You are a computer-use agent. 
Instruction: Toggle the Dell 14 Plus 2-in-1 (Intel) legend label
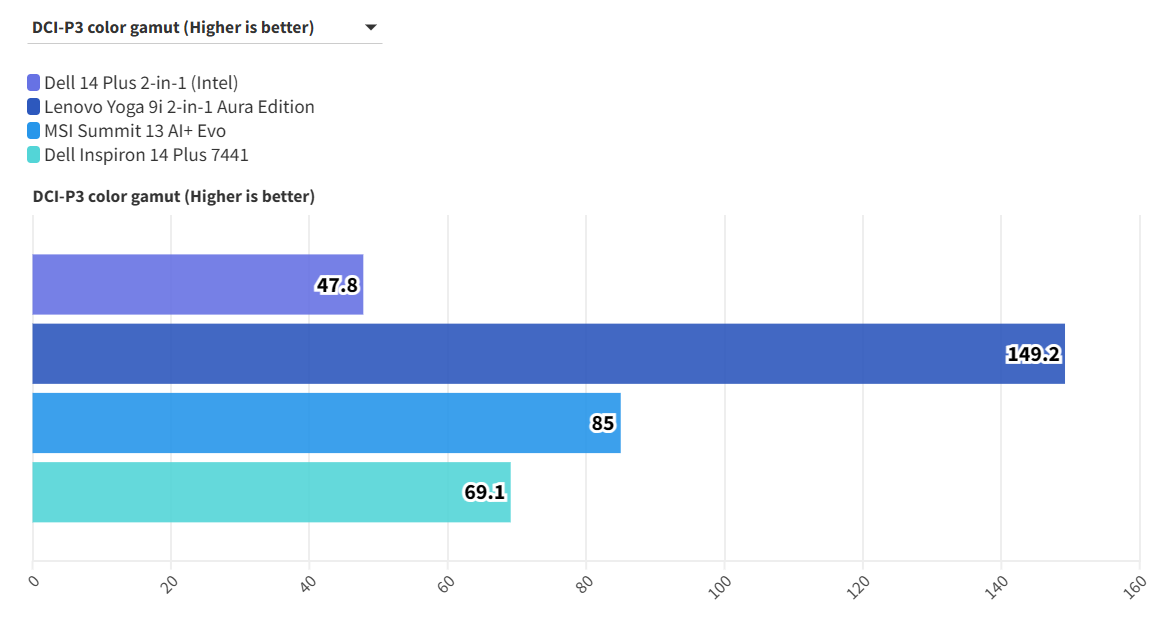[x=141, y=83]
